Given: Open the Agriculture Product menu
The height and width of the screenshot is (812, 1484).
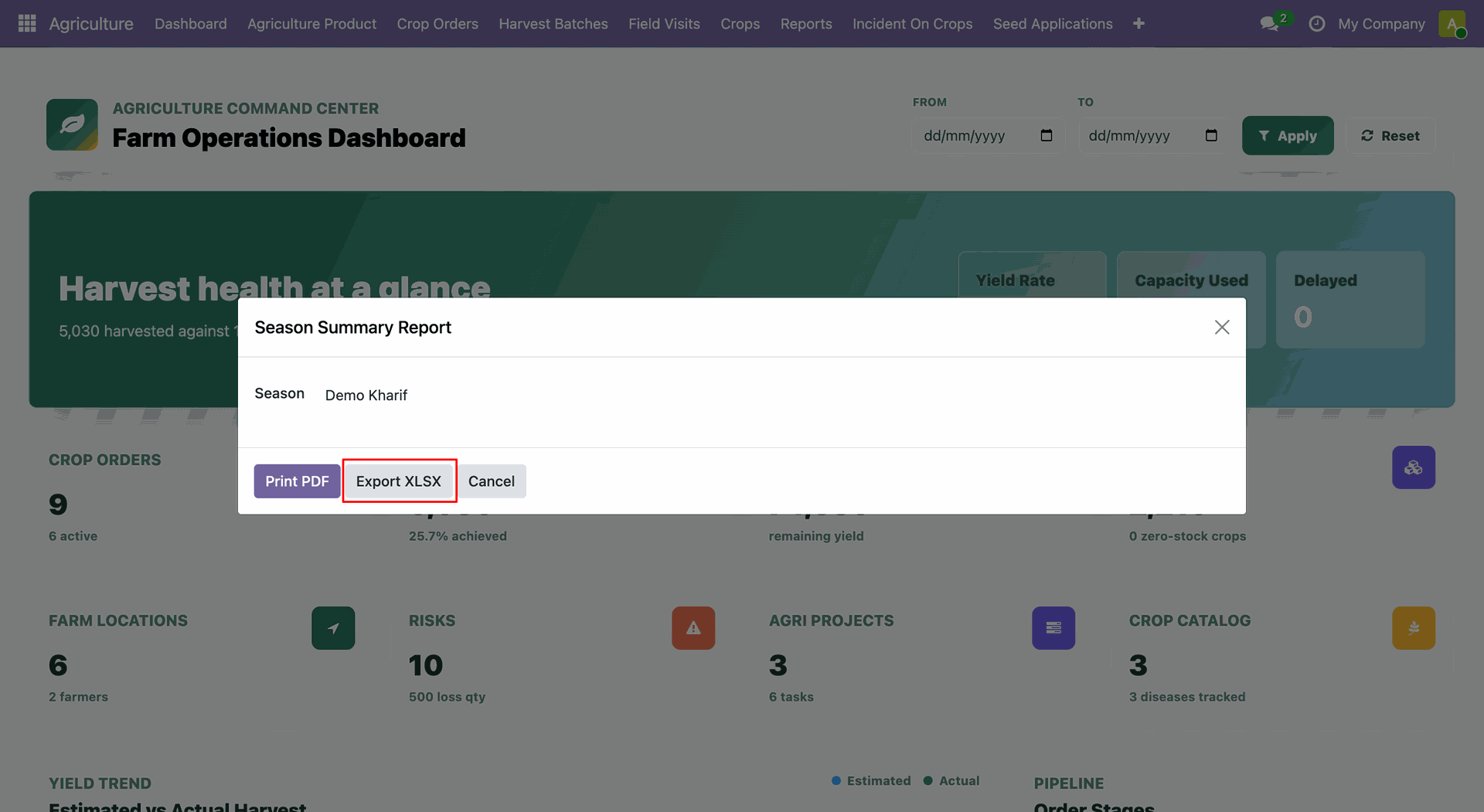Looking at the screenshot, I should pyautogui.click(x=311, y=24).
